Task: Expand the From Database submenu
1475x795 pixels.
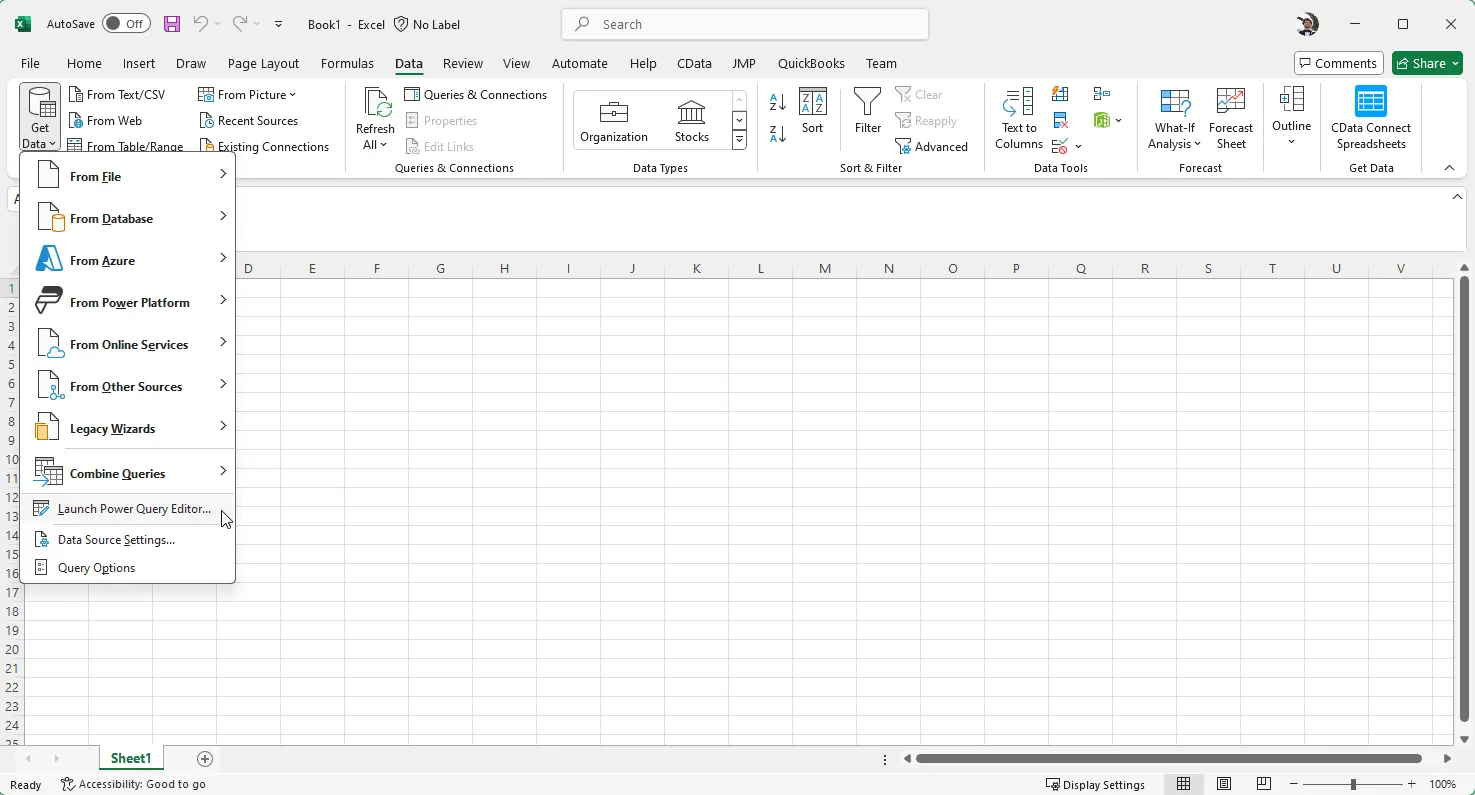Action: click(x=128, y=218)
